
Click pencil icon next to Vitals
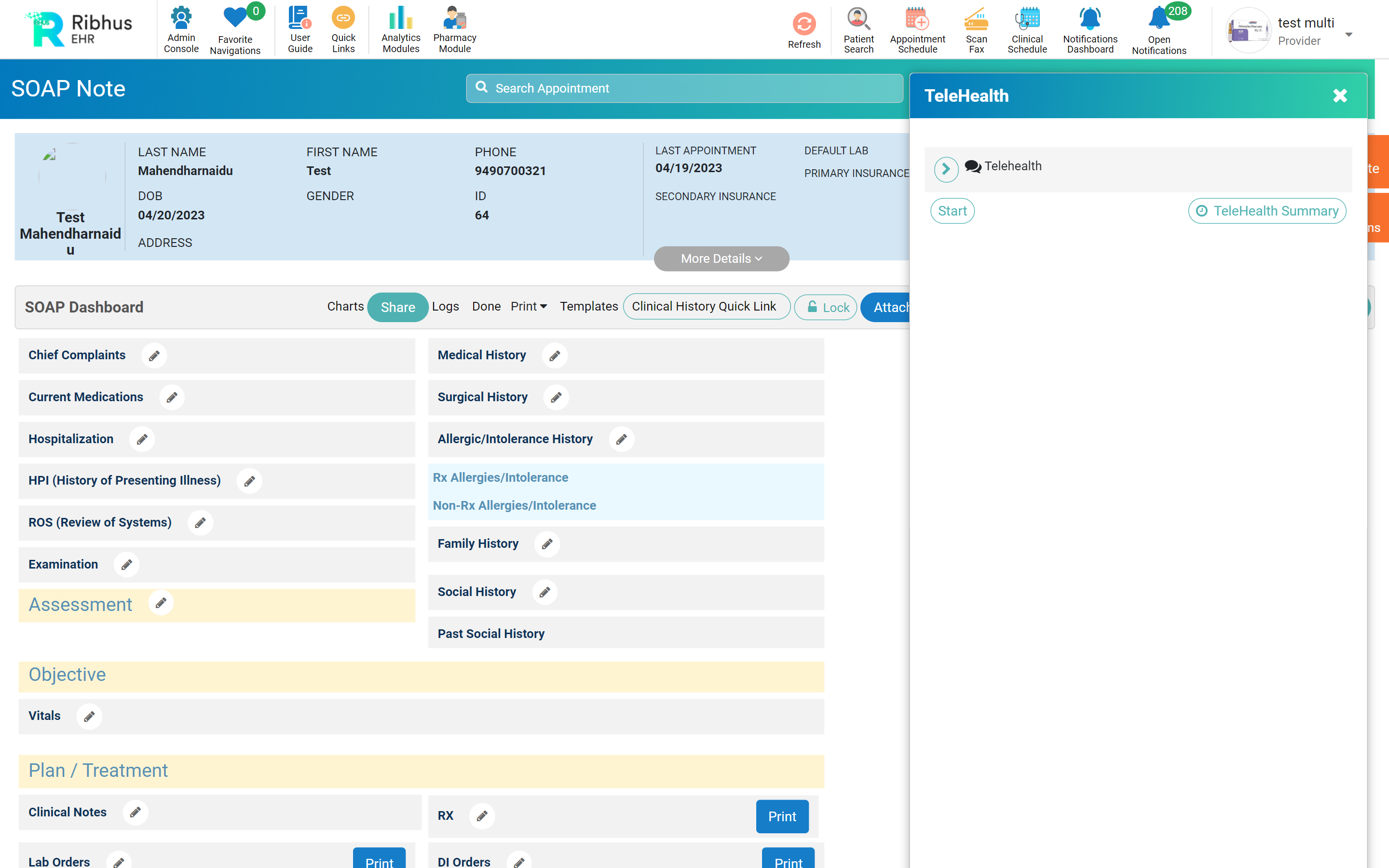point(89,717)
